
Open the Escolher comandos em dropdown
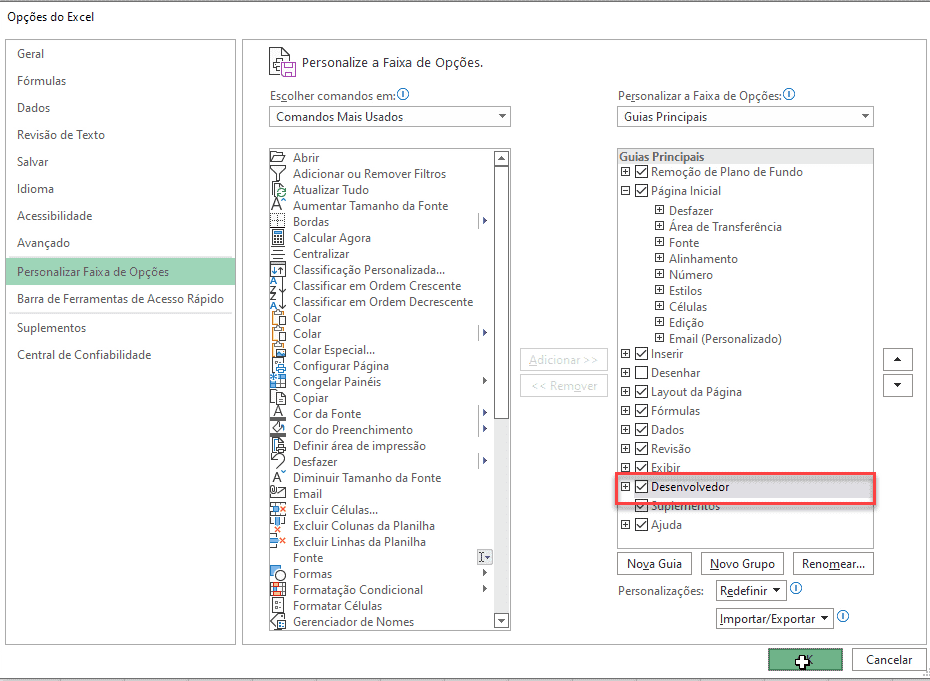(390, 117)
